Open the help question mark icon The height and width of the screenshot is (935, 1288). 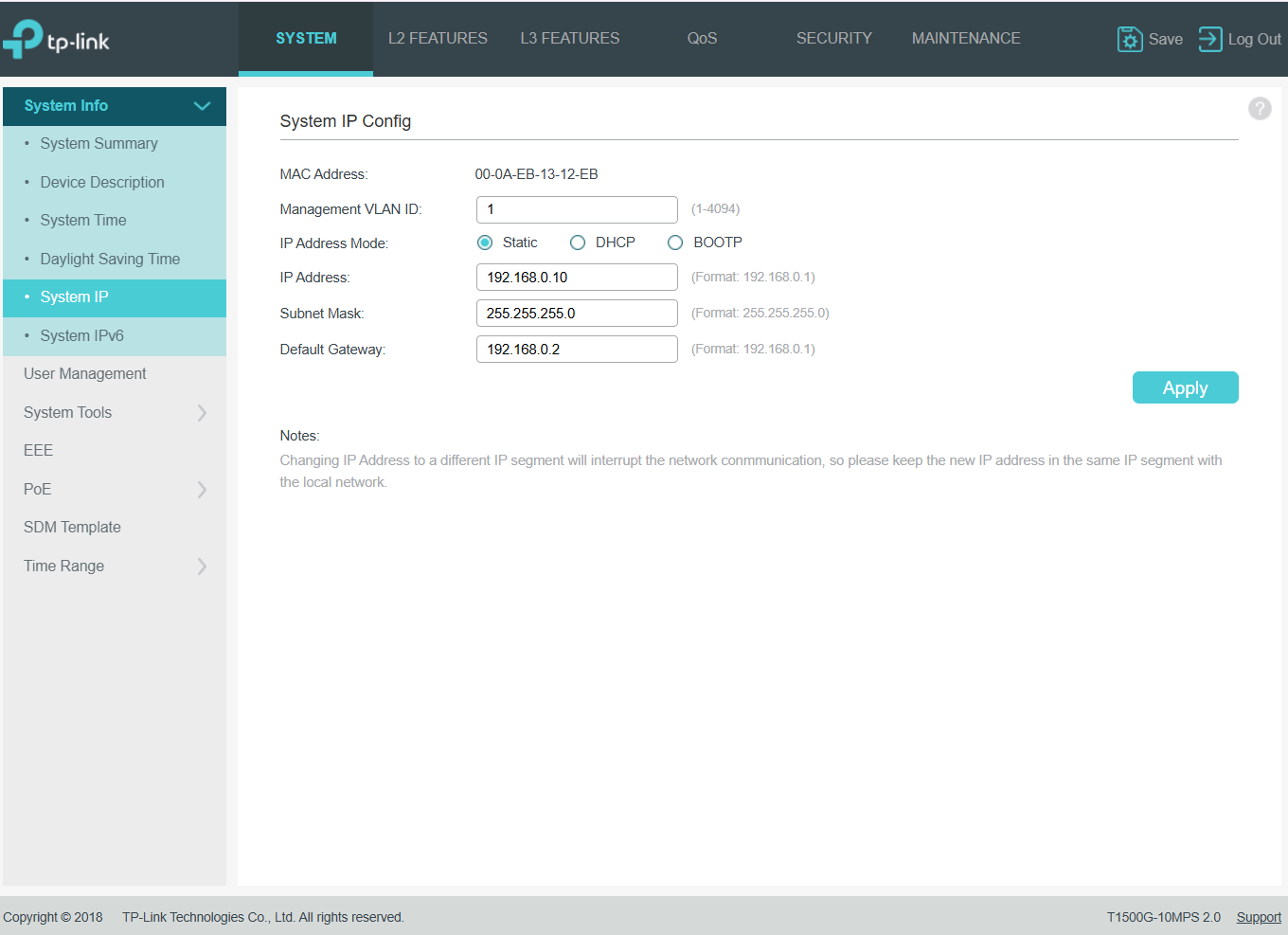[1259, 109]
